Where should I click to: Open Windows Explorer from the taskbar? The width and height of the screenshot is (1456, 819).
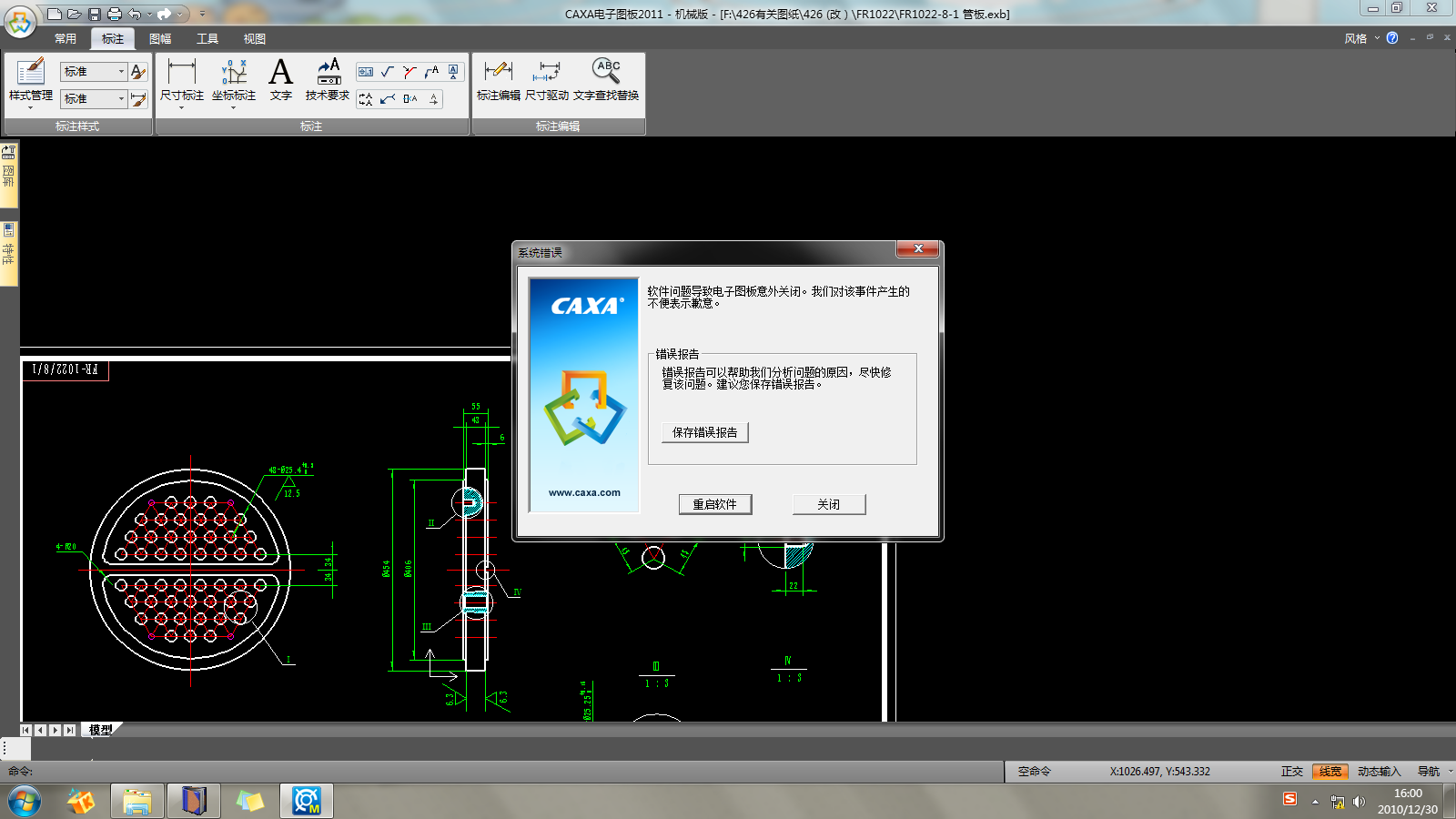(137, 802)
